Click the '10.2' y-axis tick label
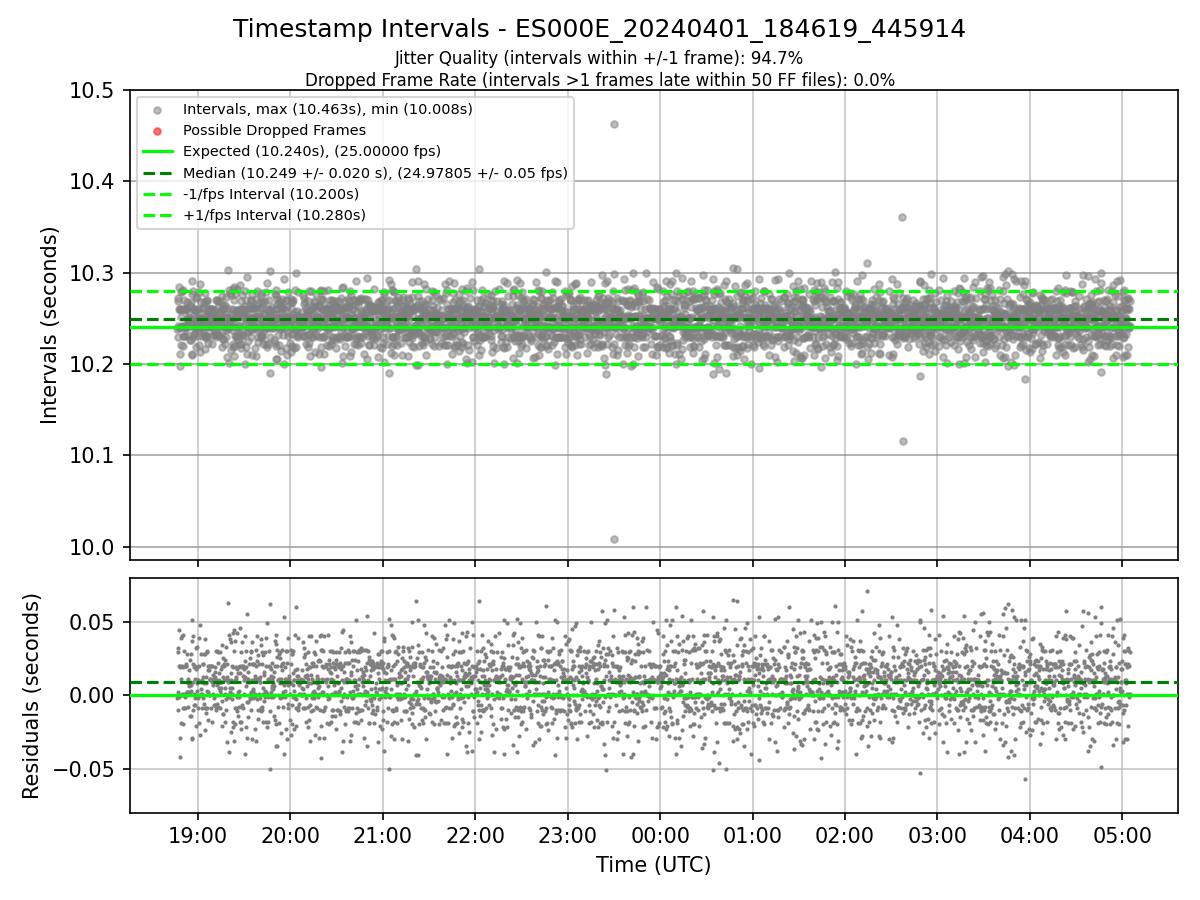1200x900 pixels. 91,365
